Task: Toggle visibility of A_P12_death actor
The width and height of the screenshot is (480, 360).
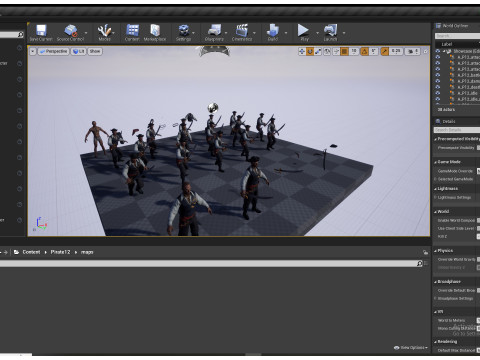Action: [x=438, y=87]
